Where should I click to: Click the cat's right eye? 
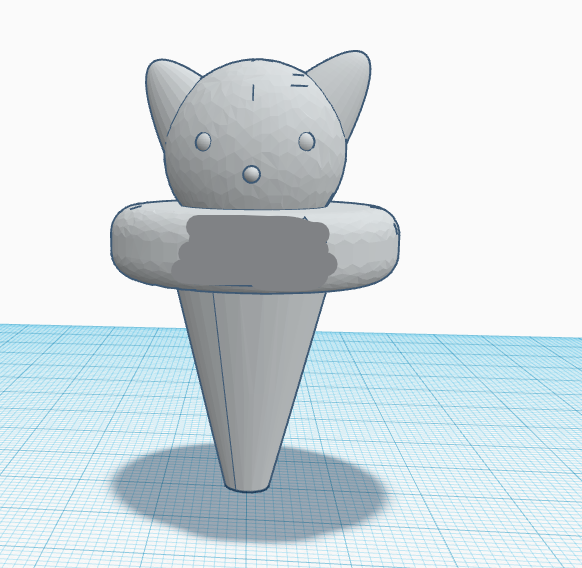[307, 141]
